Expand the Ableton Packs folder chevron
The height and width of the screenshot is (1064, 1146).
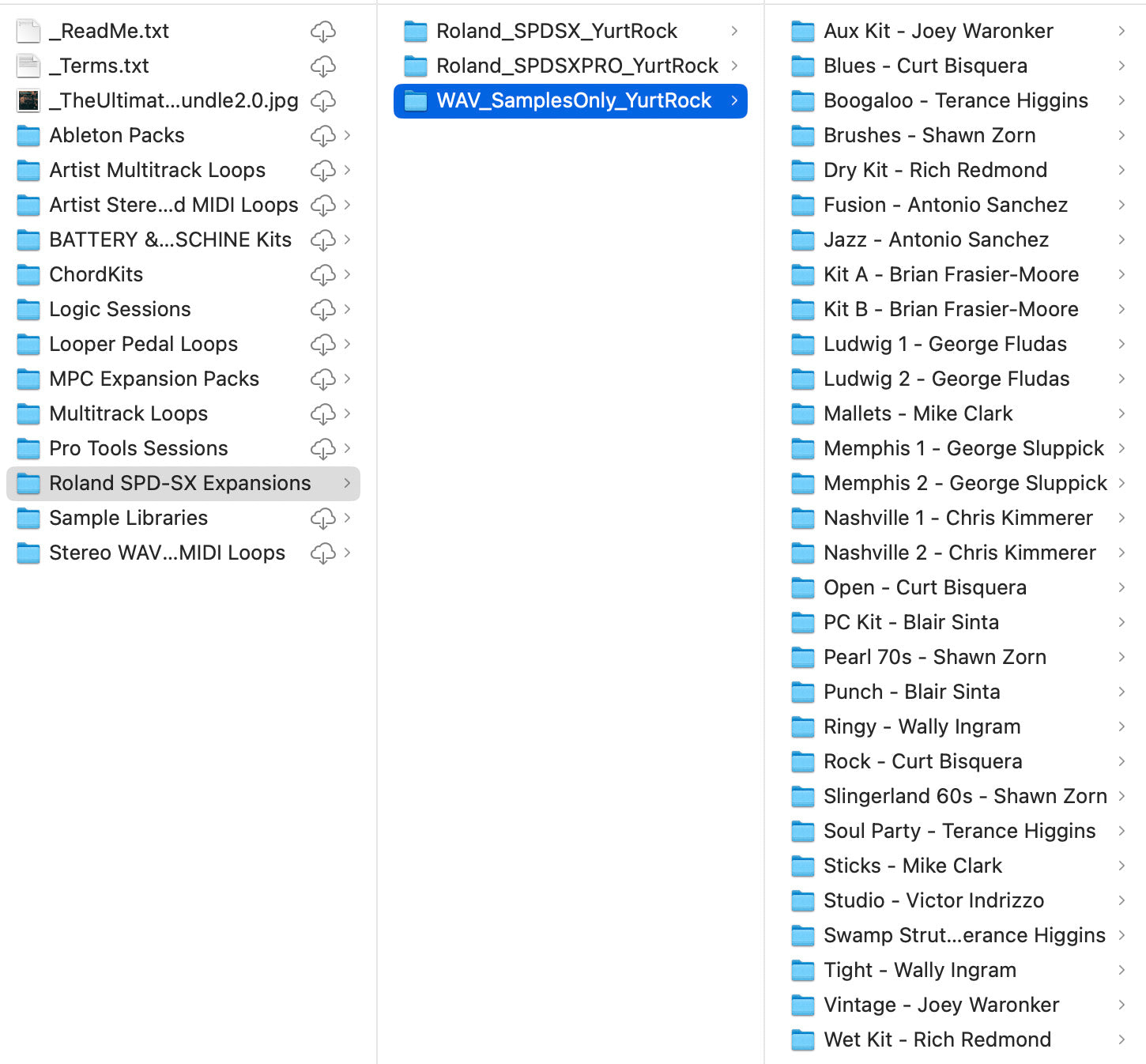coord(347,135)
